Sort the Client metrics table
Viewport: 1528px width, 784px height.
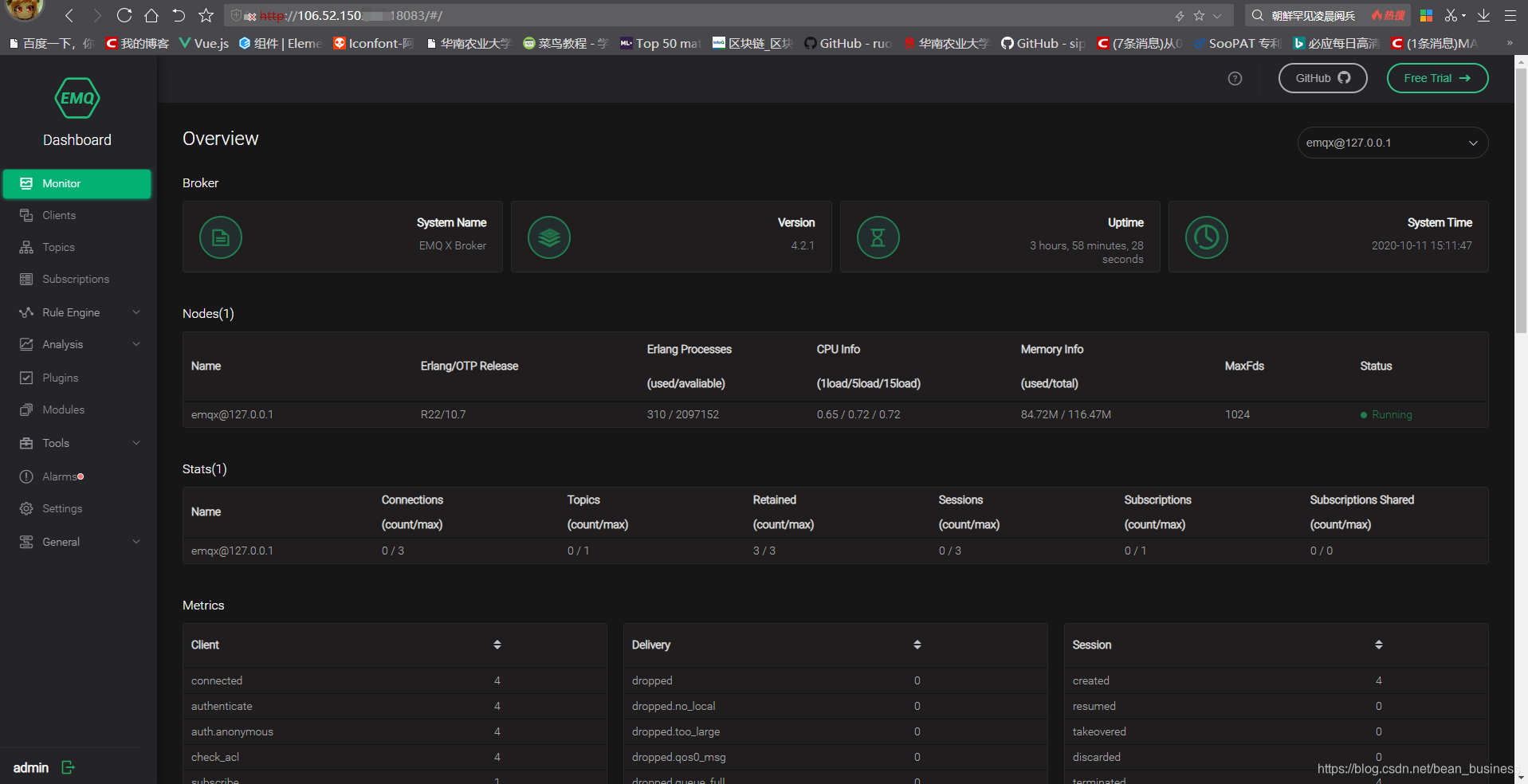click(x=497, y=645)
